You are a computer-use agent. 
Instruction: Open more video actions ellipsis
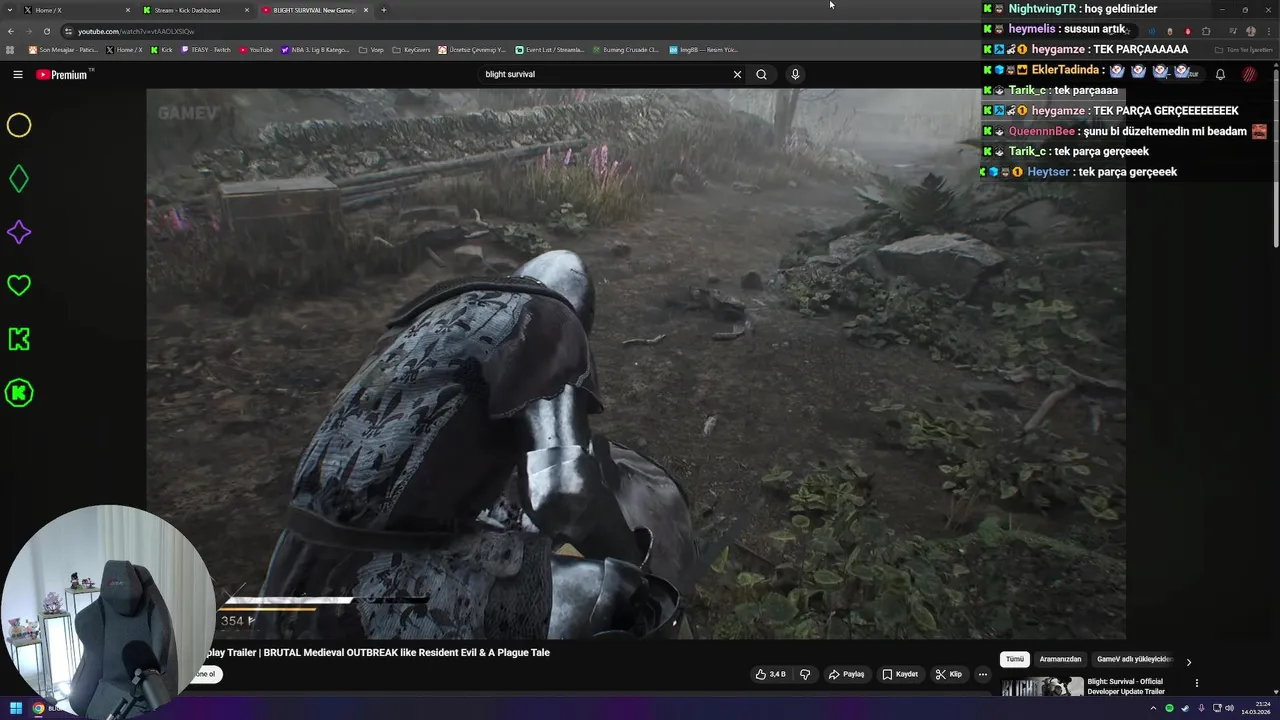click(983, 674)
